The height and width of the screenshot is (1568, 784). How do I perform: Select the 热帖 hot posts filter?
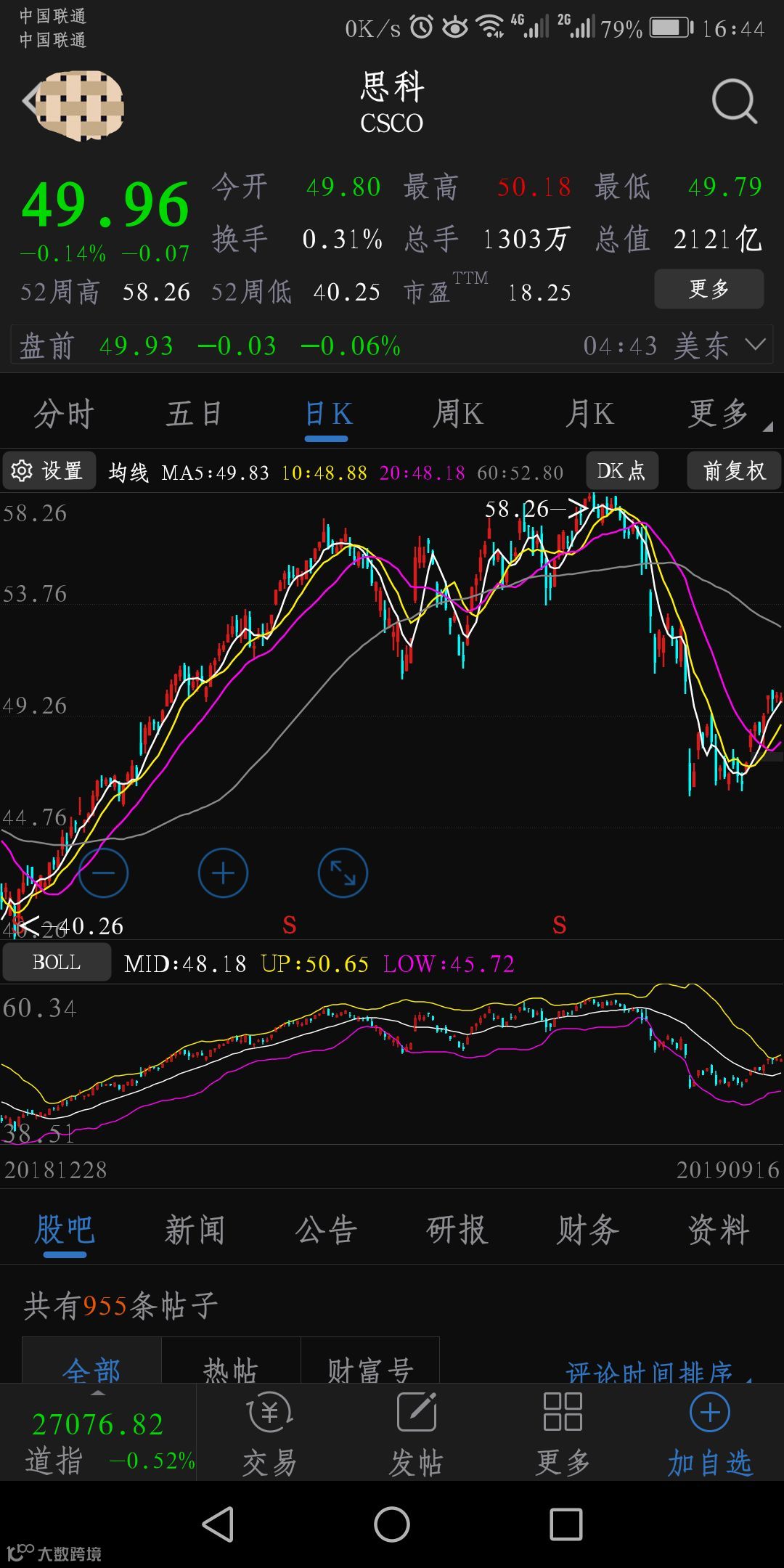(231, 1361)
